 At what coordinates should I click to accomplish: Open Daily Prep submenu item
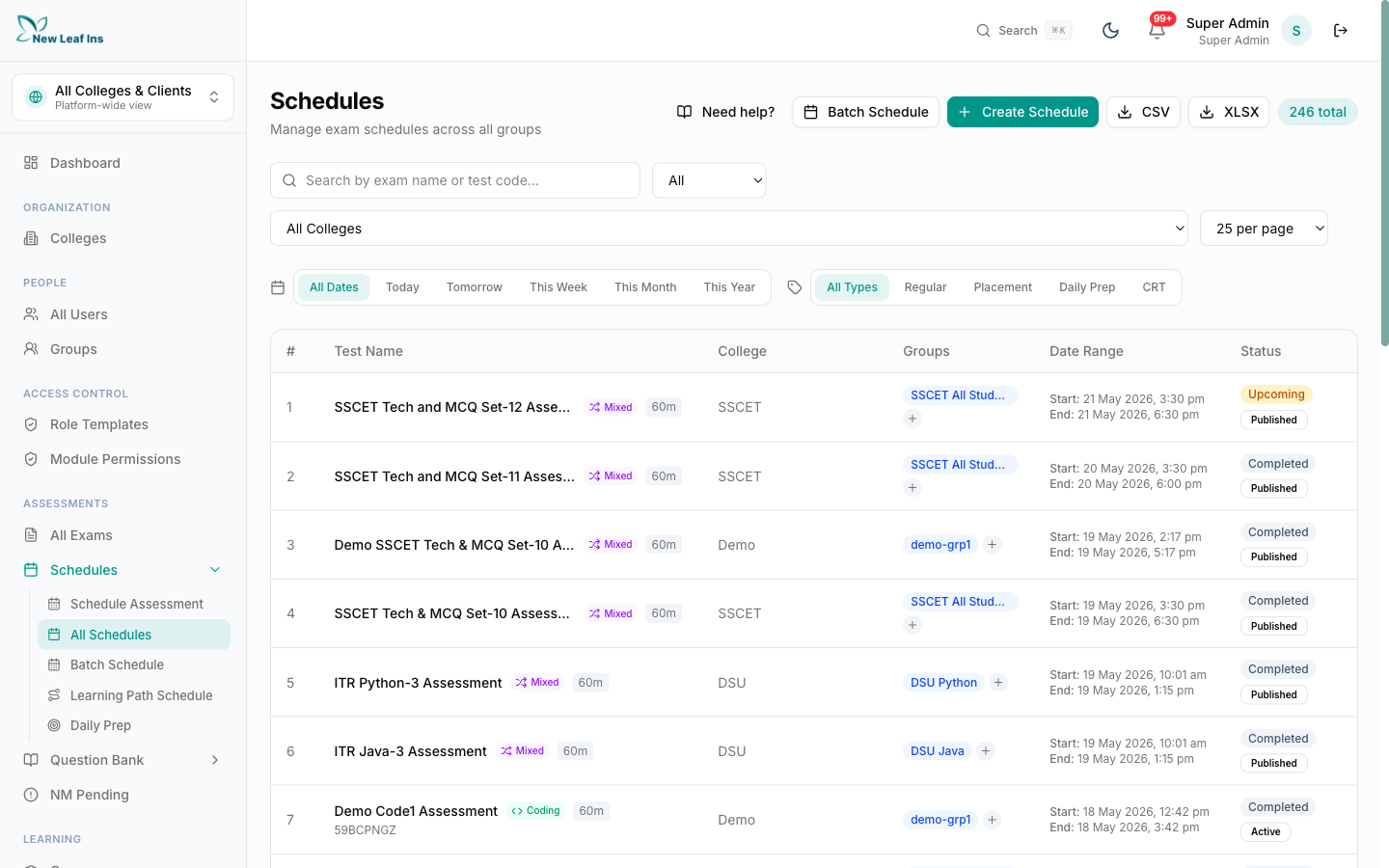(x=134, y=725)
